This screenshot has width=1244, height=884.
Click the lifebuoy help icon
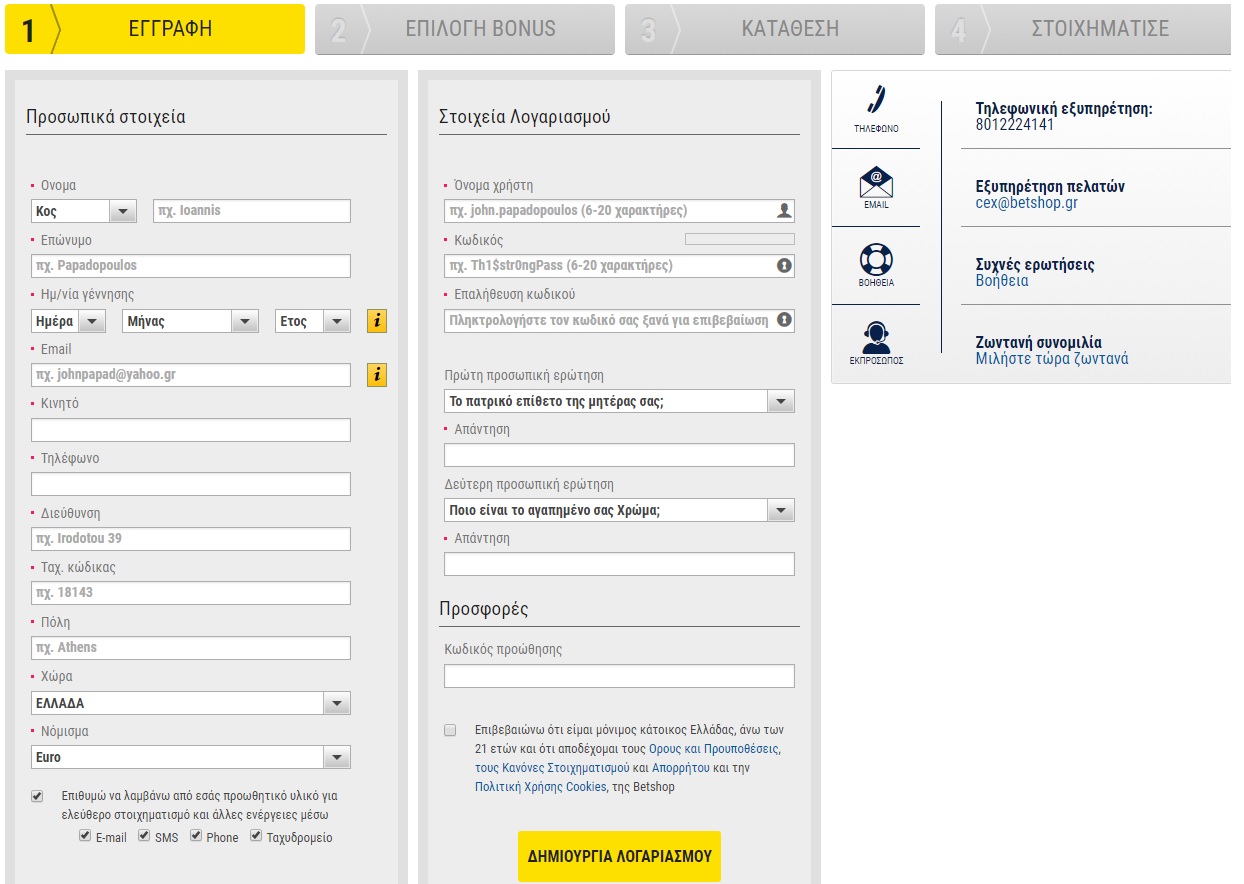click(876, 260)
